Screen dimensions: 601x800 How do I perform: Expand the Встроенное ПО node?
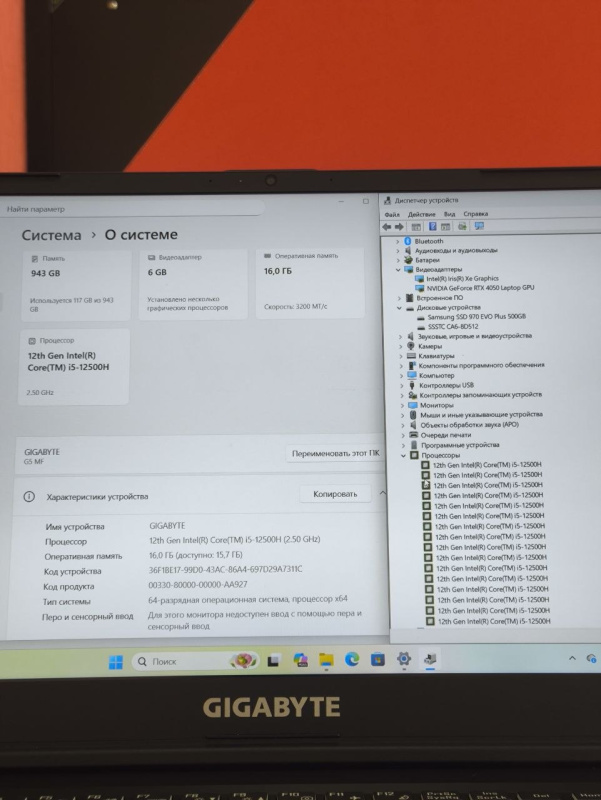399,298
